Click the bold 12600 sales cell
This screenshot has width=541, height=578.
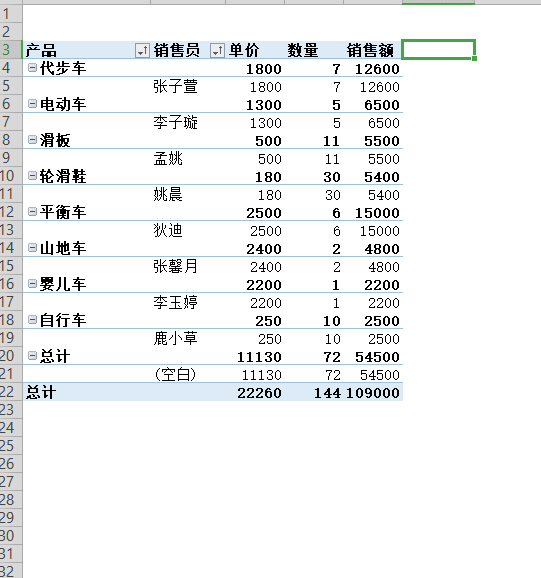pos(373,68)
